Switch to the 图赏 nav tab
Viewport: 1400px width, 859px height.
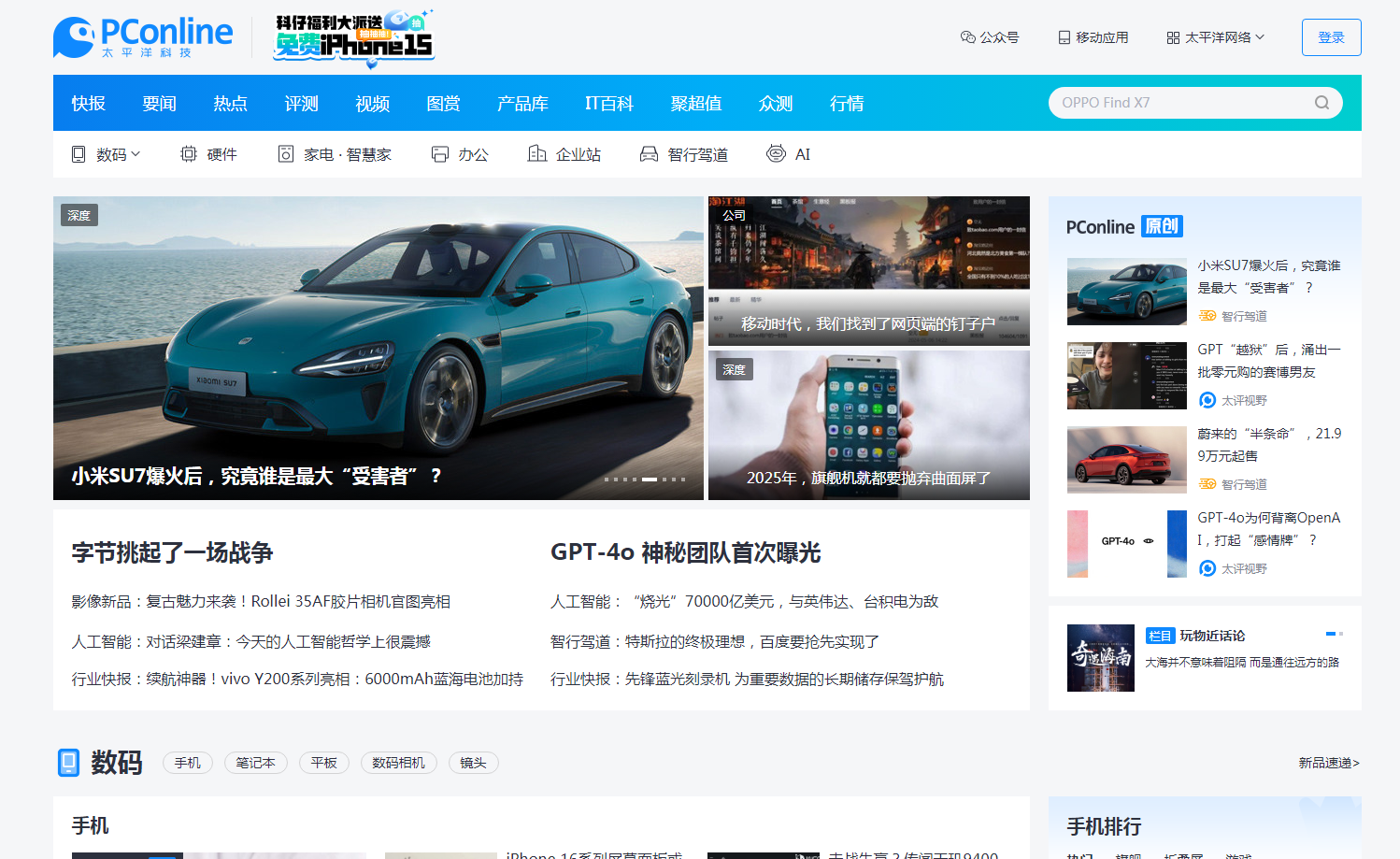click(444, 103)
